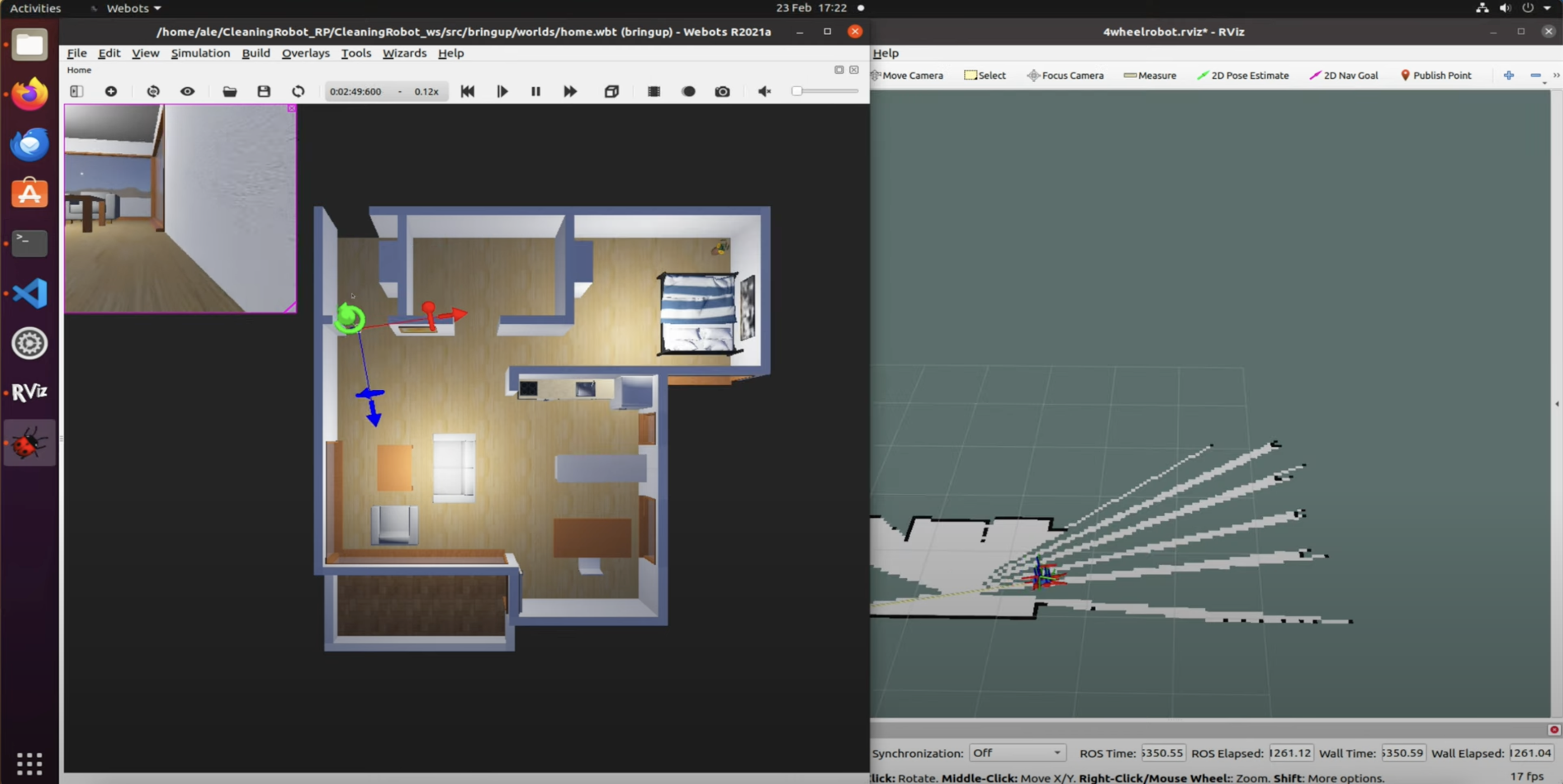The width and height of the screenshot is (1563, 784).
Task: Reload the world using circular arrow
Action: coord(298,91)
